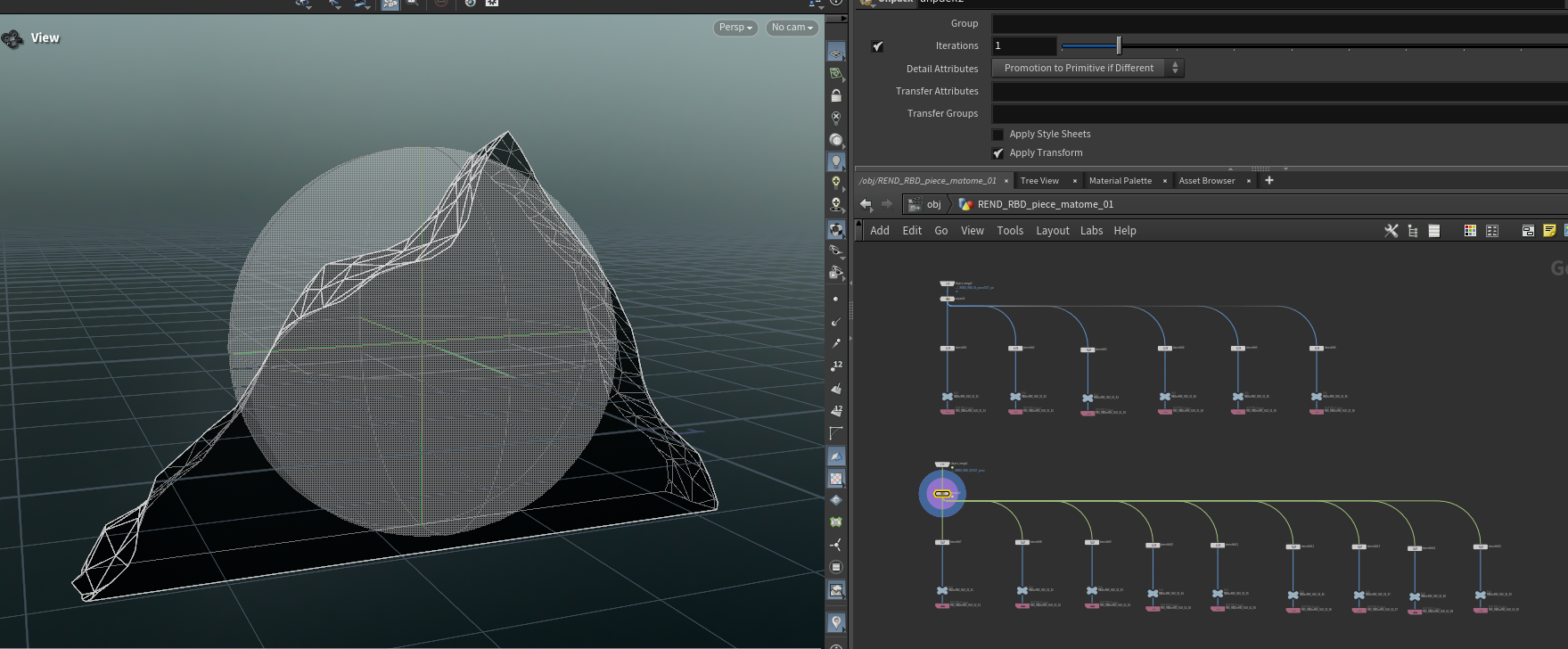Image resolution: width=1568 pixels, height=649 pixels.
Task: Click the obj path breadcrumb button
Action: coord(925,204)
